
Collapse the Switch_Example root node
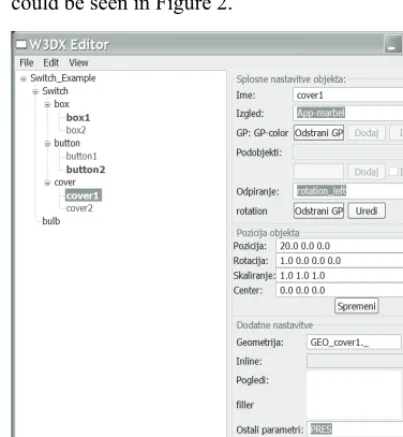(23, 79)
